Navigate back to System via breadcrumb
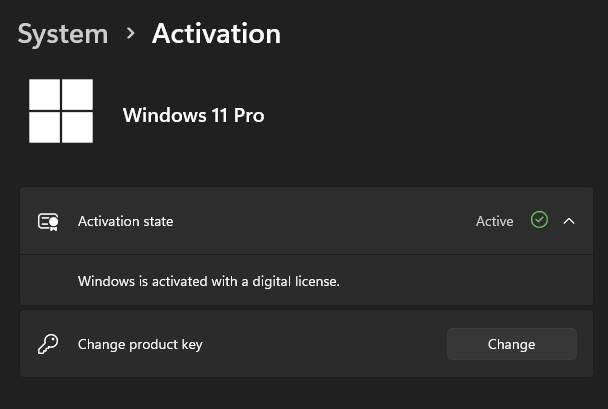 click(62, 34)
